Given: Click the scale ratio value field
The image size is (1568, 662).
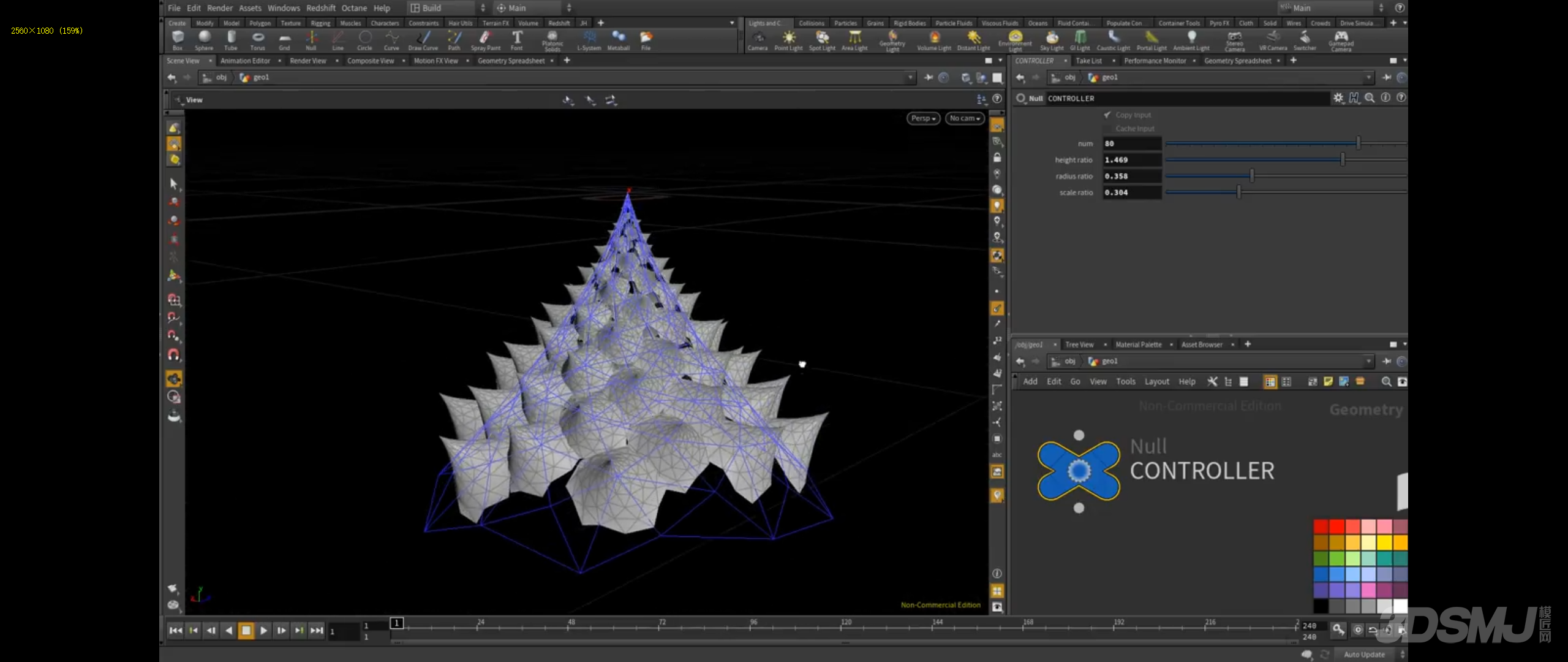Looking at the screenshot, I should pos(1132,192).
